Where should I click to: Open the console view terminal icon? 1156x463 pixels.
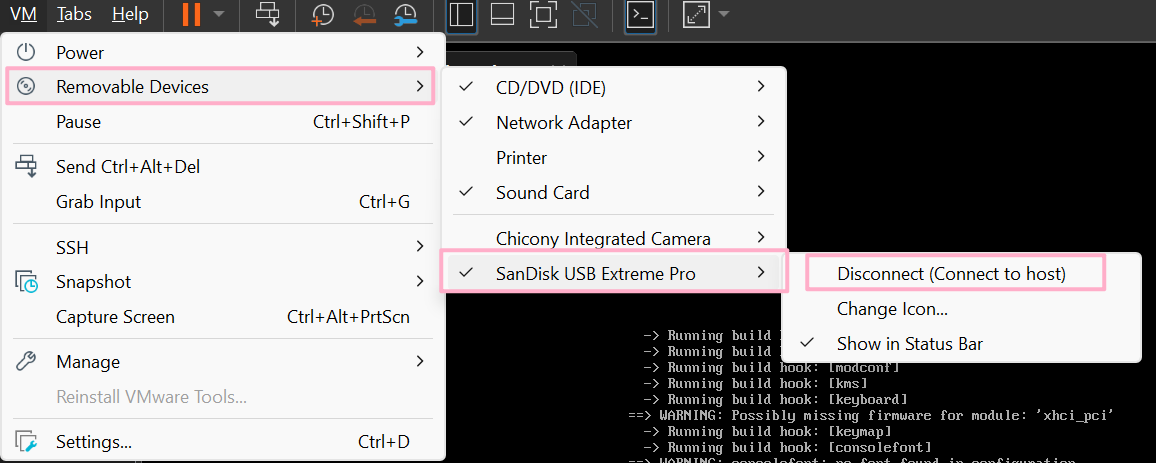[x=640, y=14]
